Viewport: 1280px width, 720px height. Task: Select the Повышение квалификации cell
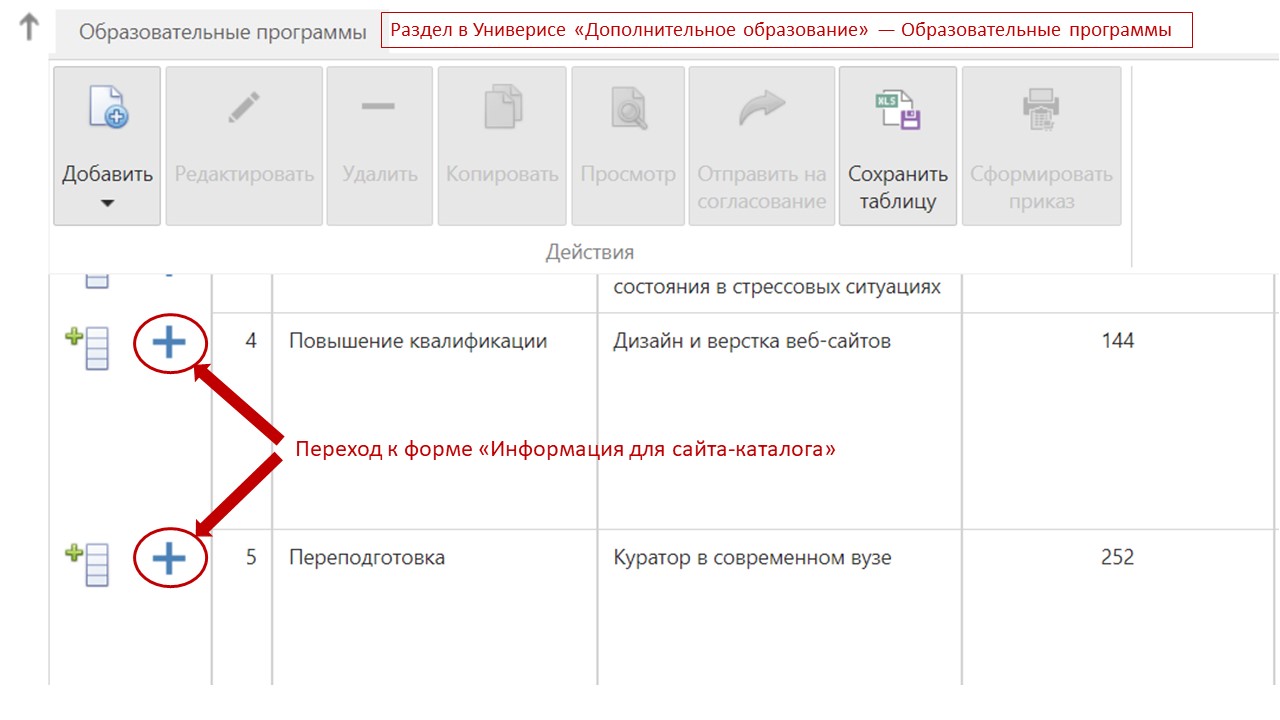pos(434,421)
